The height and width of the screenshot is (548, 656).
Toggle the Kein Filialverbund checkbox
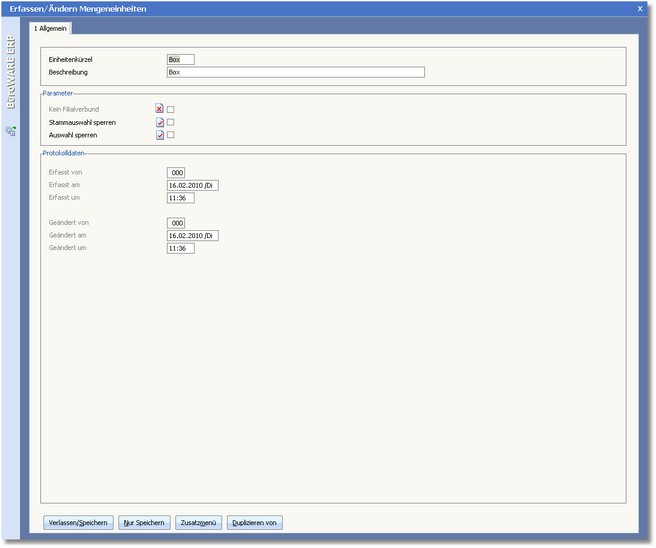tap(171, 109)
